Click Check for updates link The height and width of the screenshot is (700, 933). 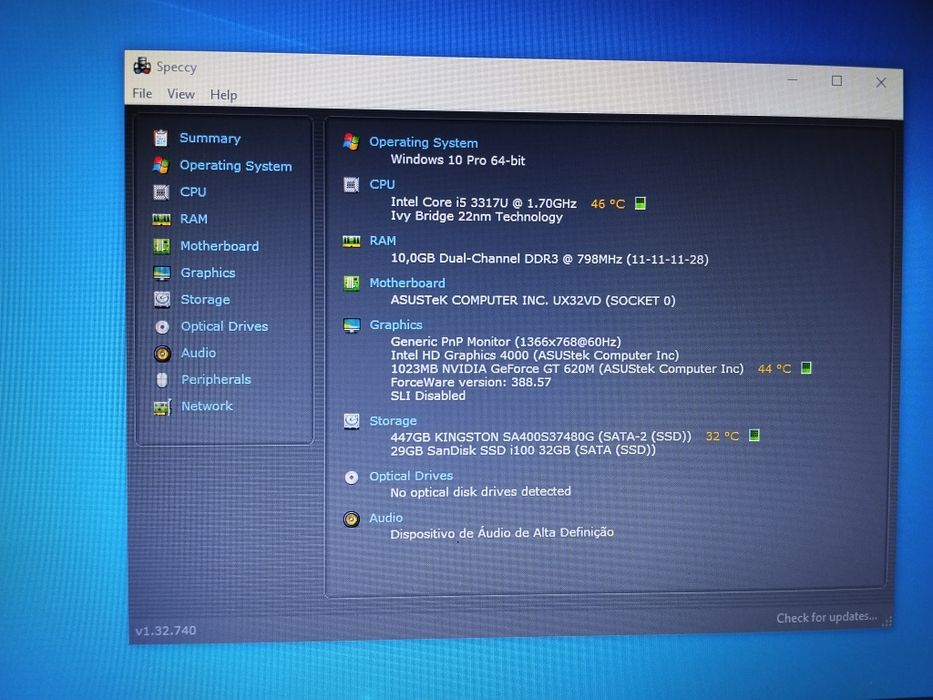point(826,617)
